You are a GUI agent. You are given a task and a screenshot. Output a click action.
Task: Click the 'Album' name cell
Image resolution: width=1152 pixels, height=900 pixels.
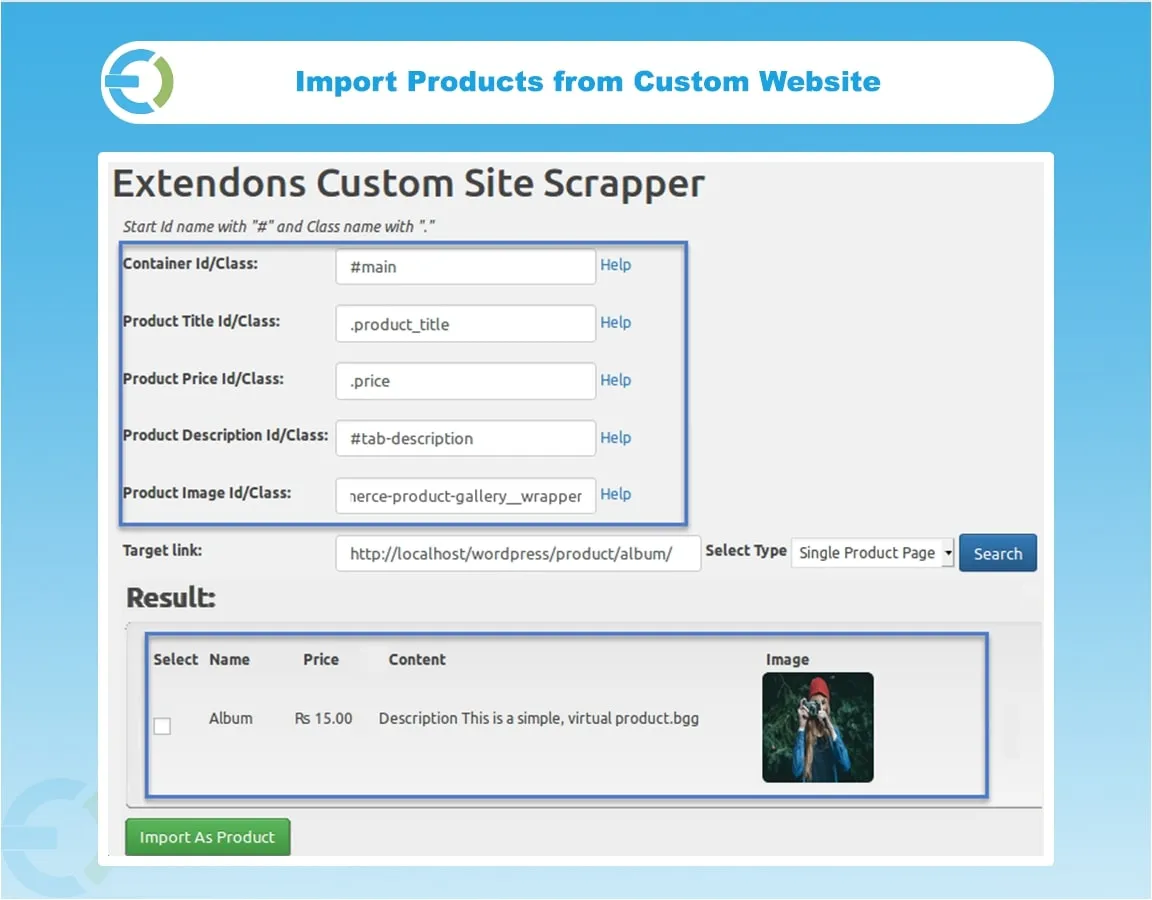point(231,718)
